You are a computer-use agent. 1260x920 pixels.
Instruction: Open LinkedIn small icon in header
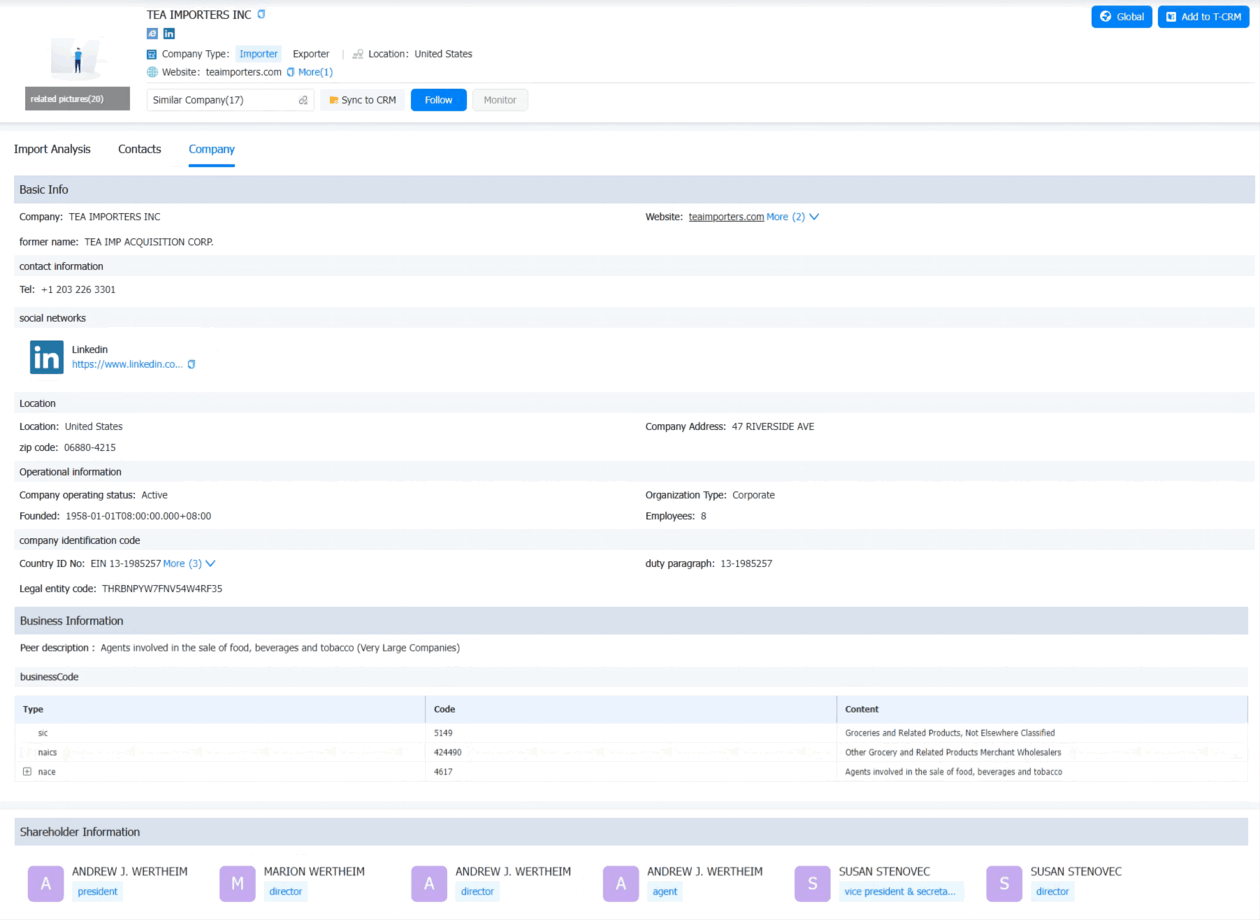pos(169,34)
